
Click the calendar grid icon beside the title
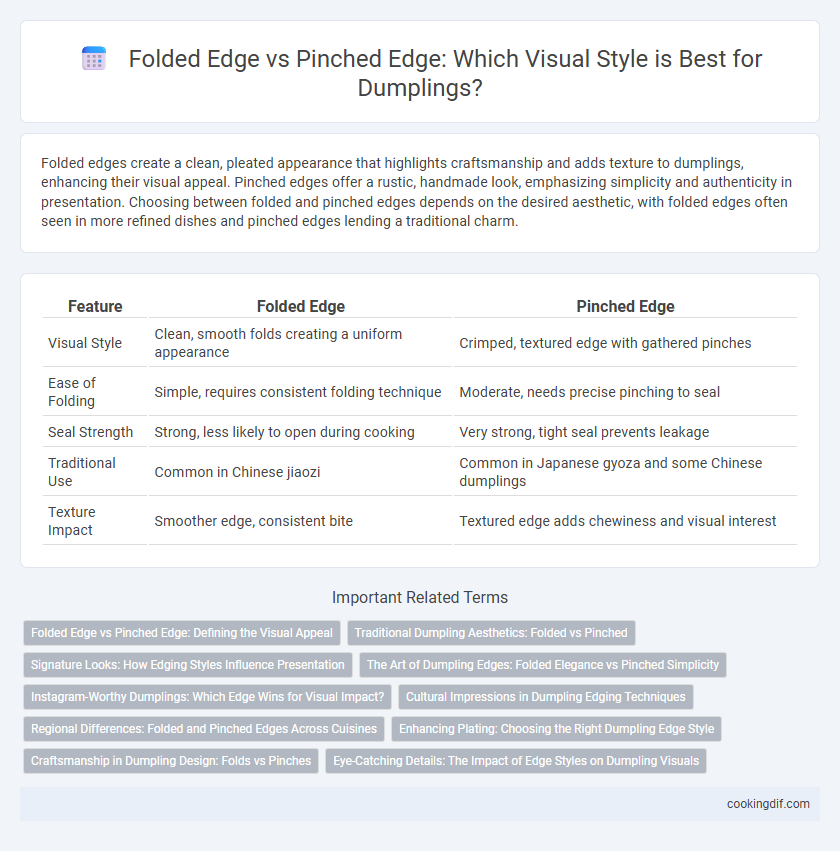[94, 59]
